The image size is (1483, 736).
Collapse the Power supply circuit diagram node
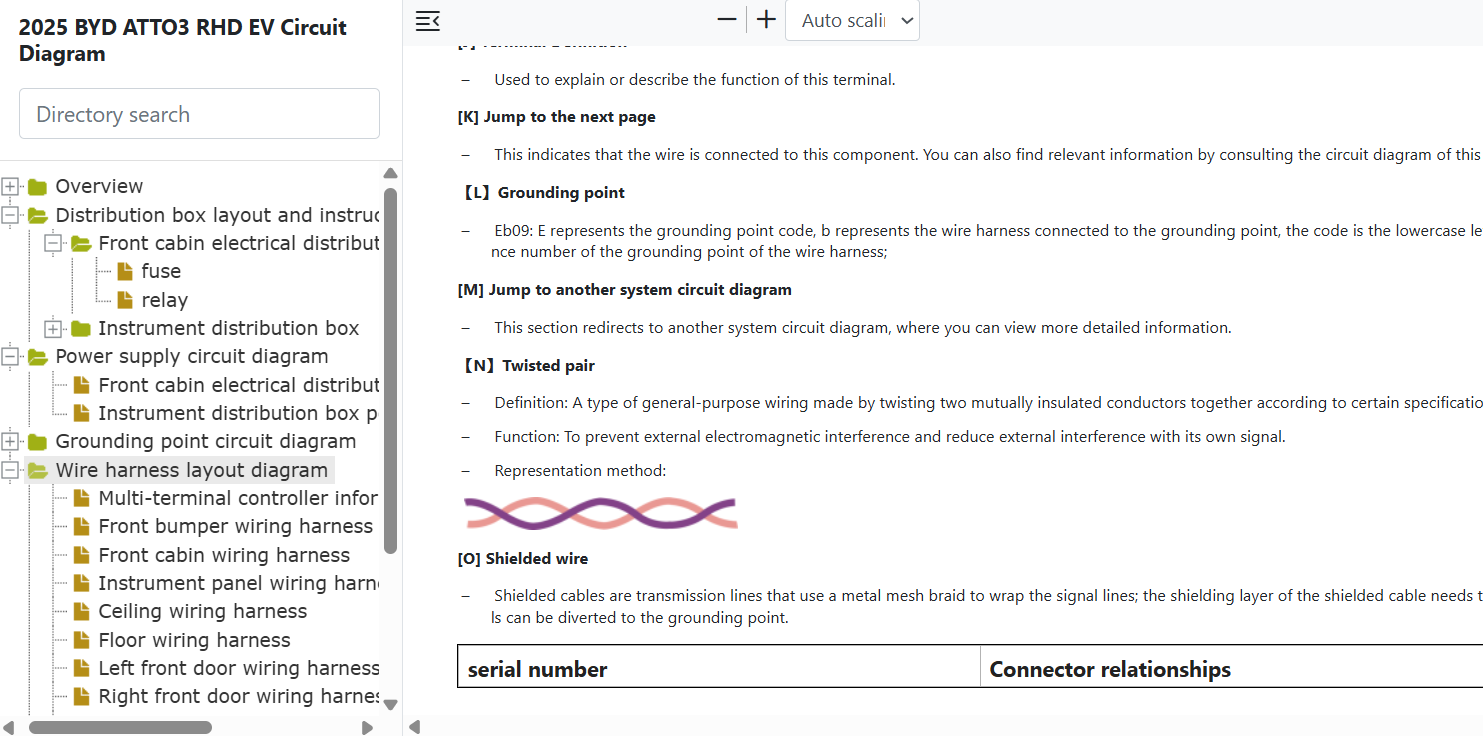coord(11,356)
